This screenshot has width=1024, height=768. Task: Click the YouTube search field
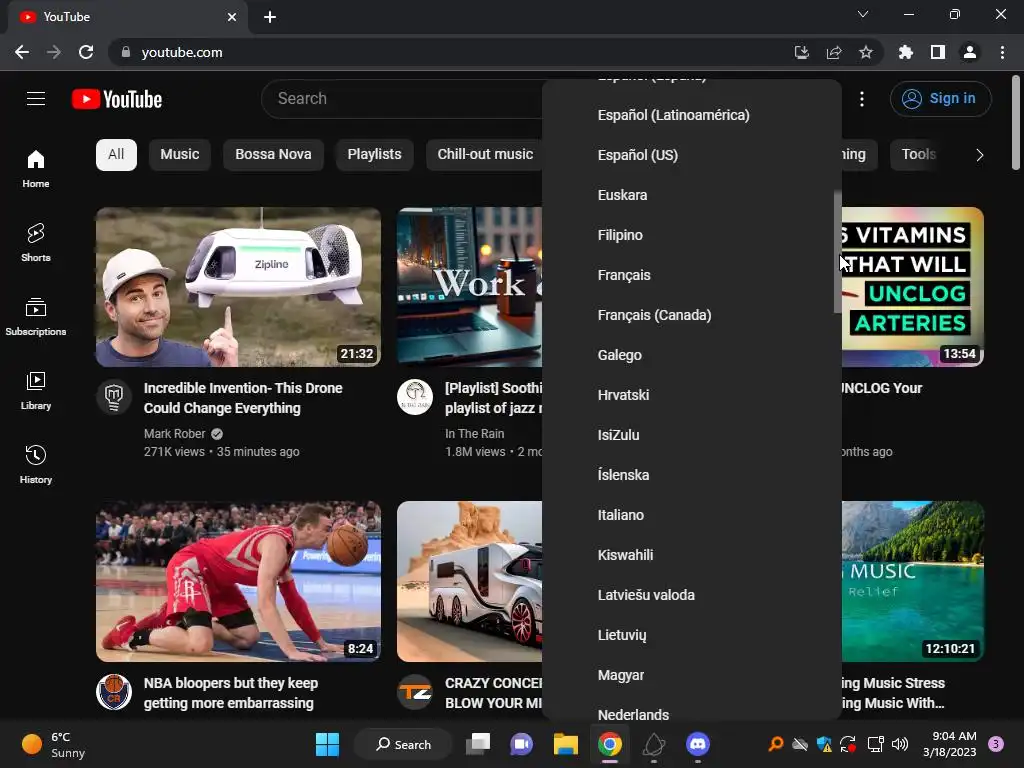click(402, 99)
